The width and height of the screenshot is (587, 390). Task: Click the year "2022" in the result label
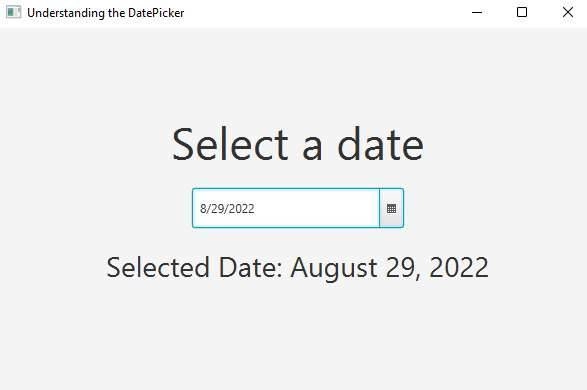[x=459, y=267]
